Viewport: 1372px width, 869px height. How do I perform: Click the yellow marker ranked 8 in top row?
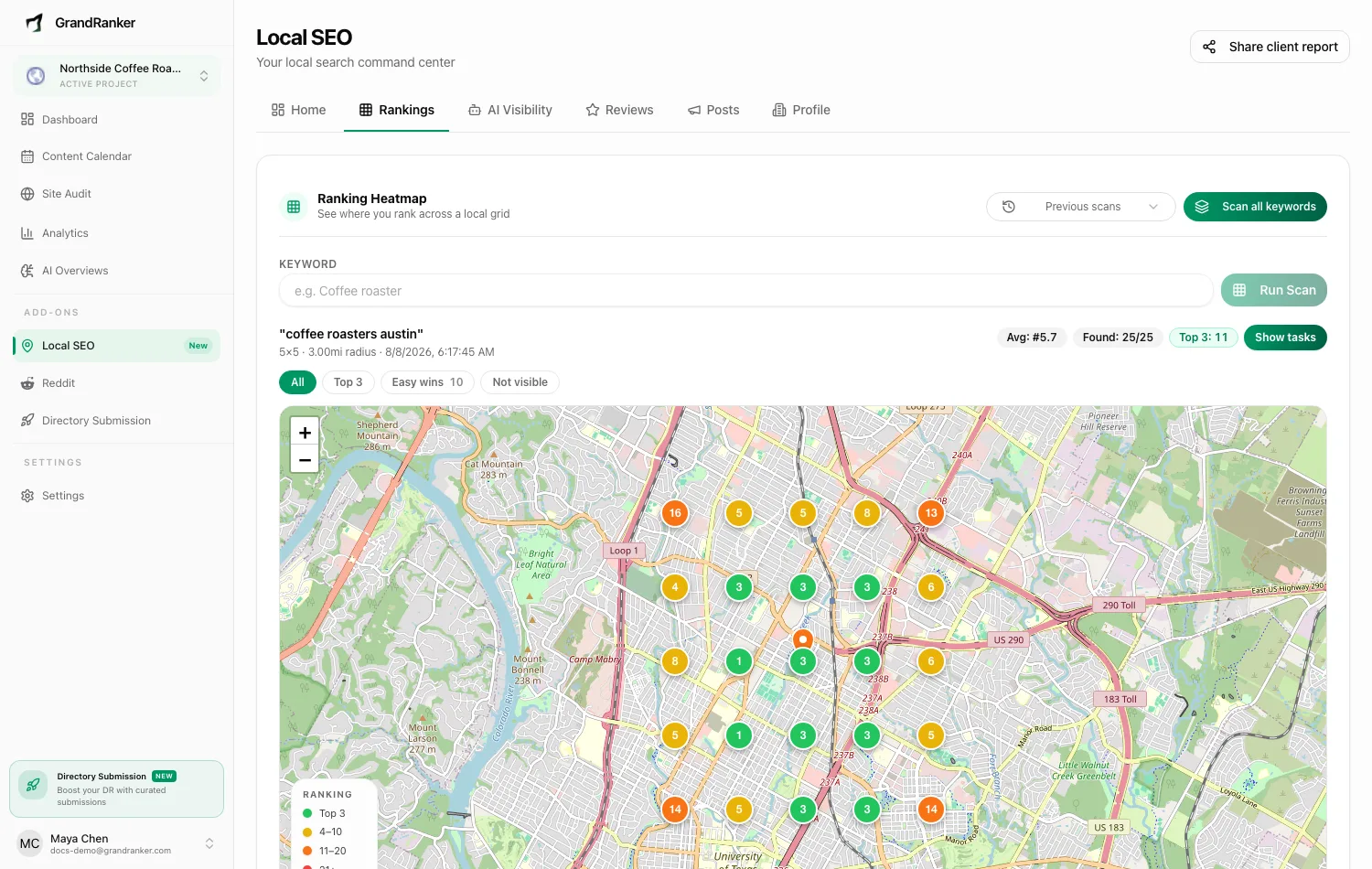867,513
